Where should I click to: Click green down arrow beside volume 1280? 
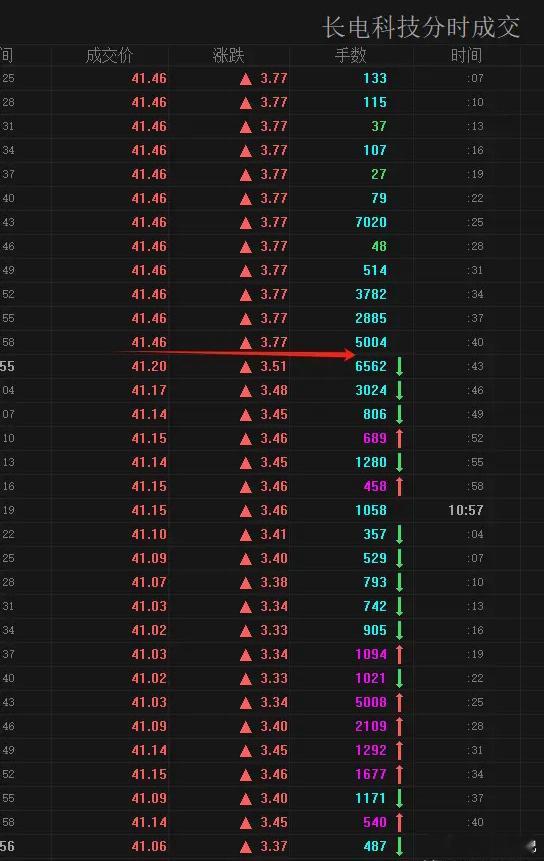tap(400, 462)
